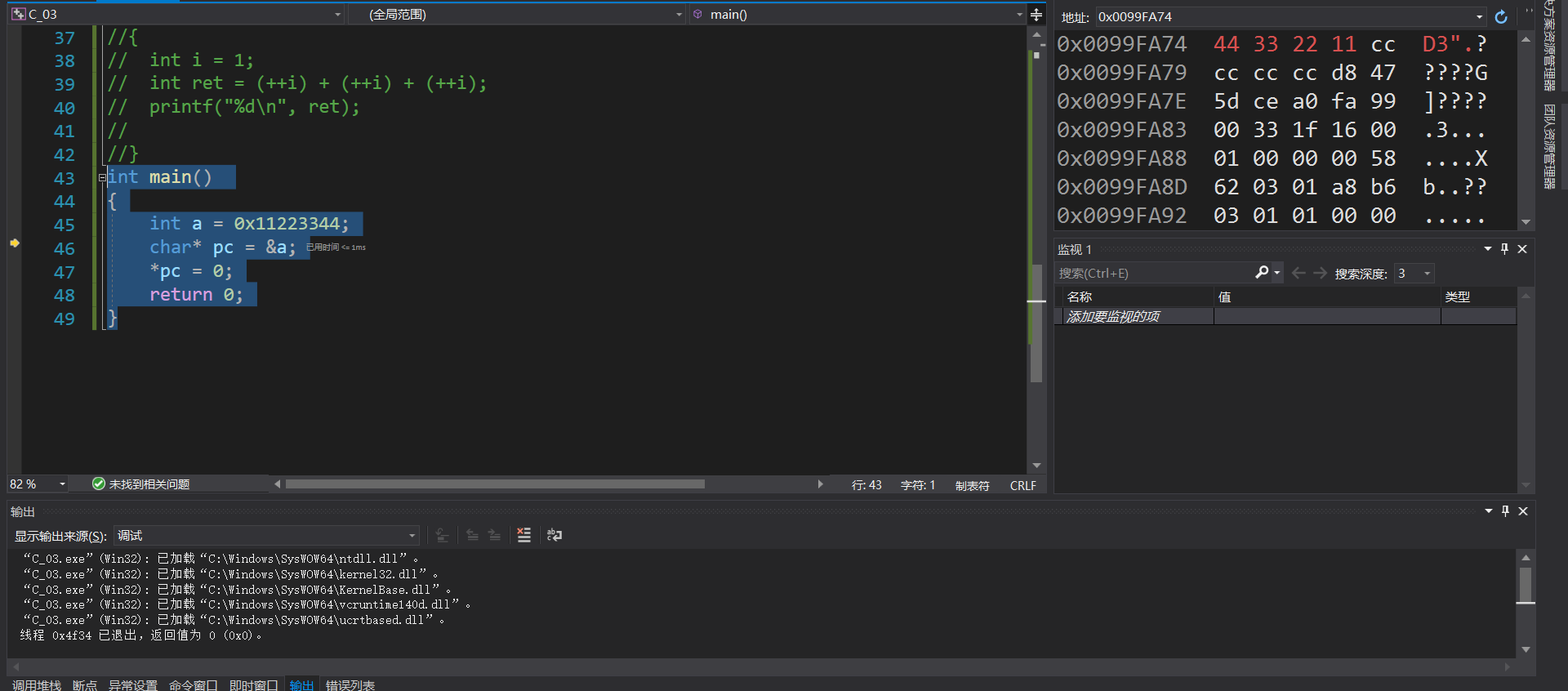Click the C_03 project icon
Viewport: 1568px width, 691px height.
pyautogui.click(x=19, y=14)
